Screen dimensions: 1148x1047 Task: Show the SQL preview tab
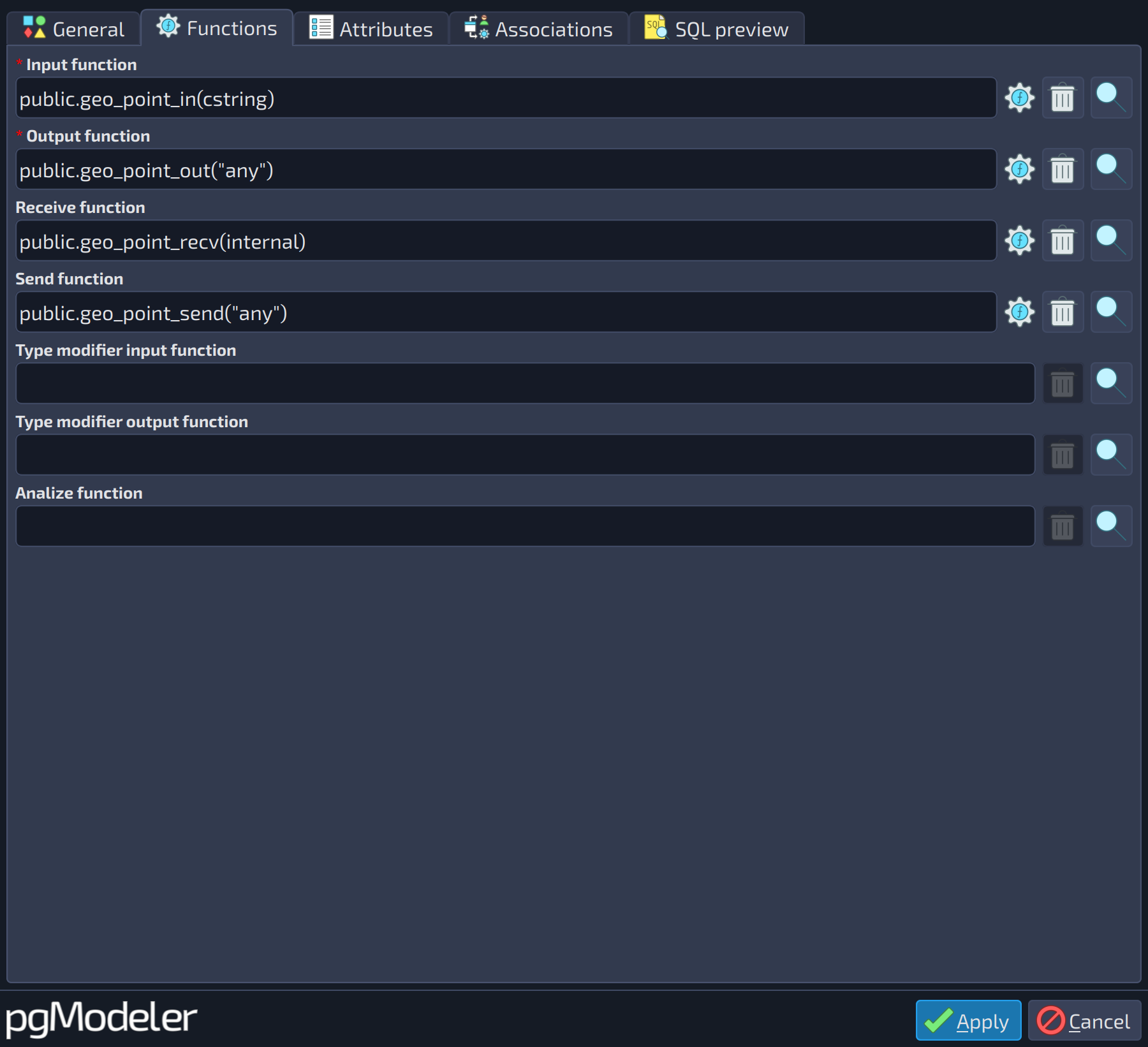pos(717,29)
